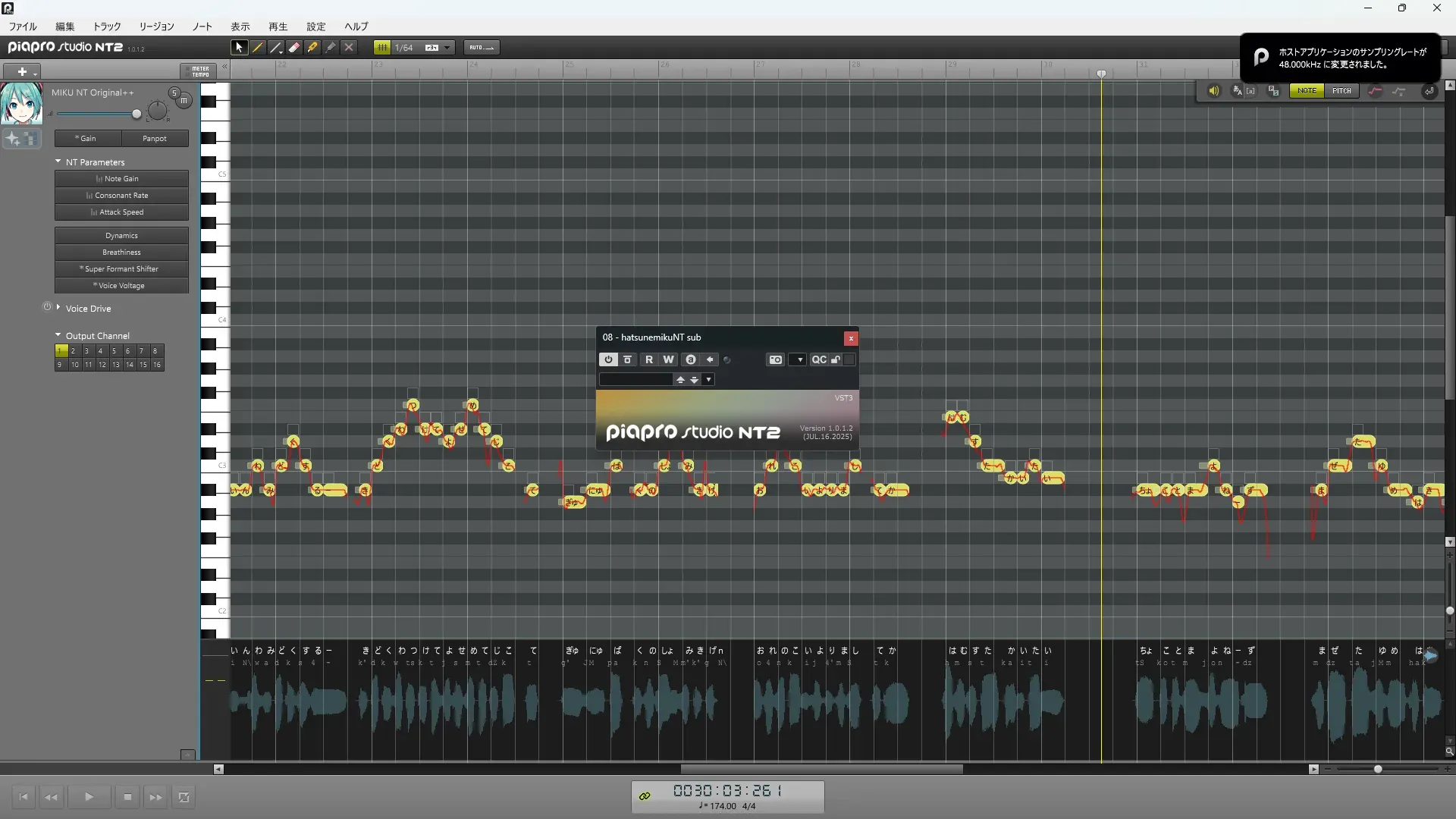
Task: Click the plugin snapshot camera icon
Action: click(775, 360)
